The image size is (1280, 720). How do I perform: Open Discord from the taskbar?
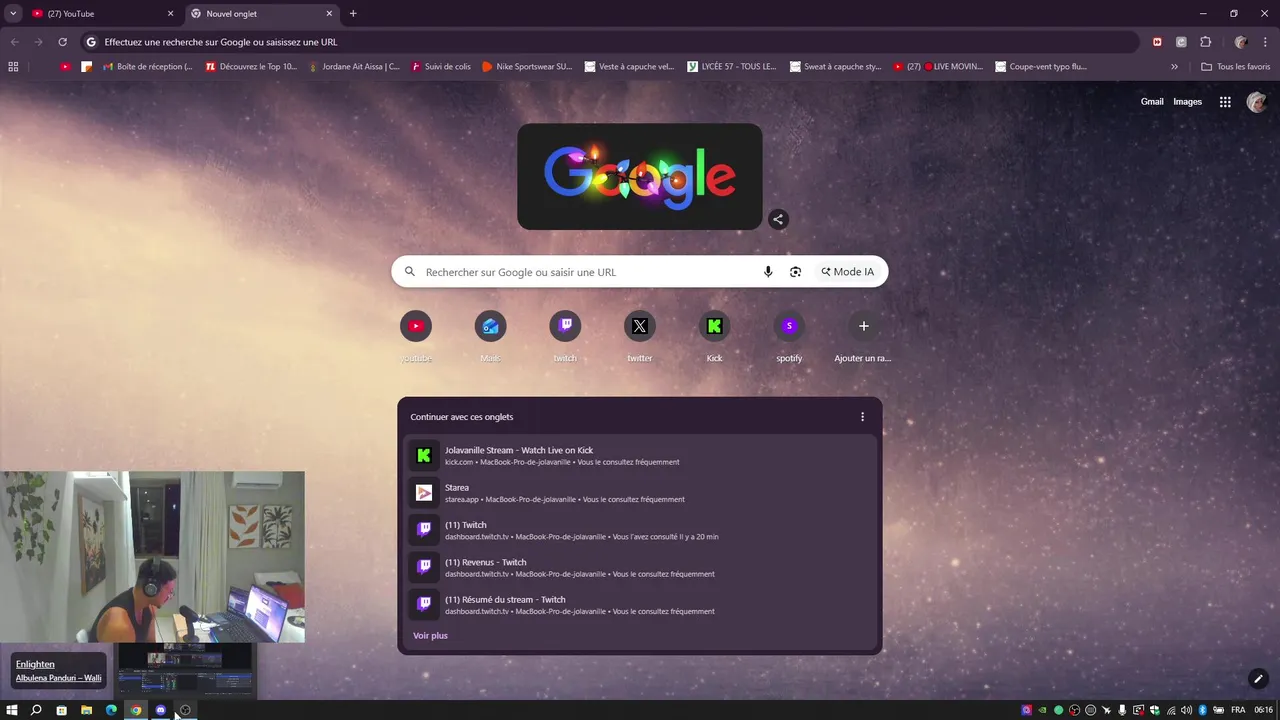(161, 710)
